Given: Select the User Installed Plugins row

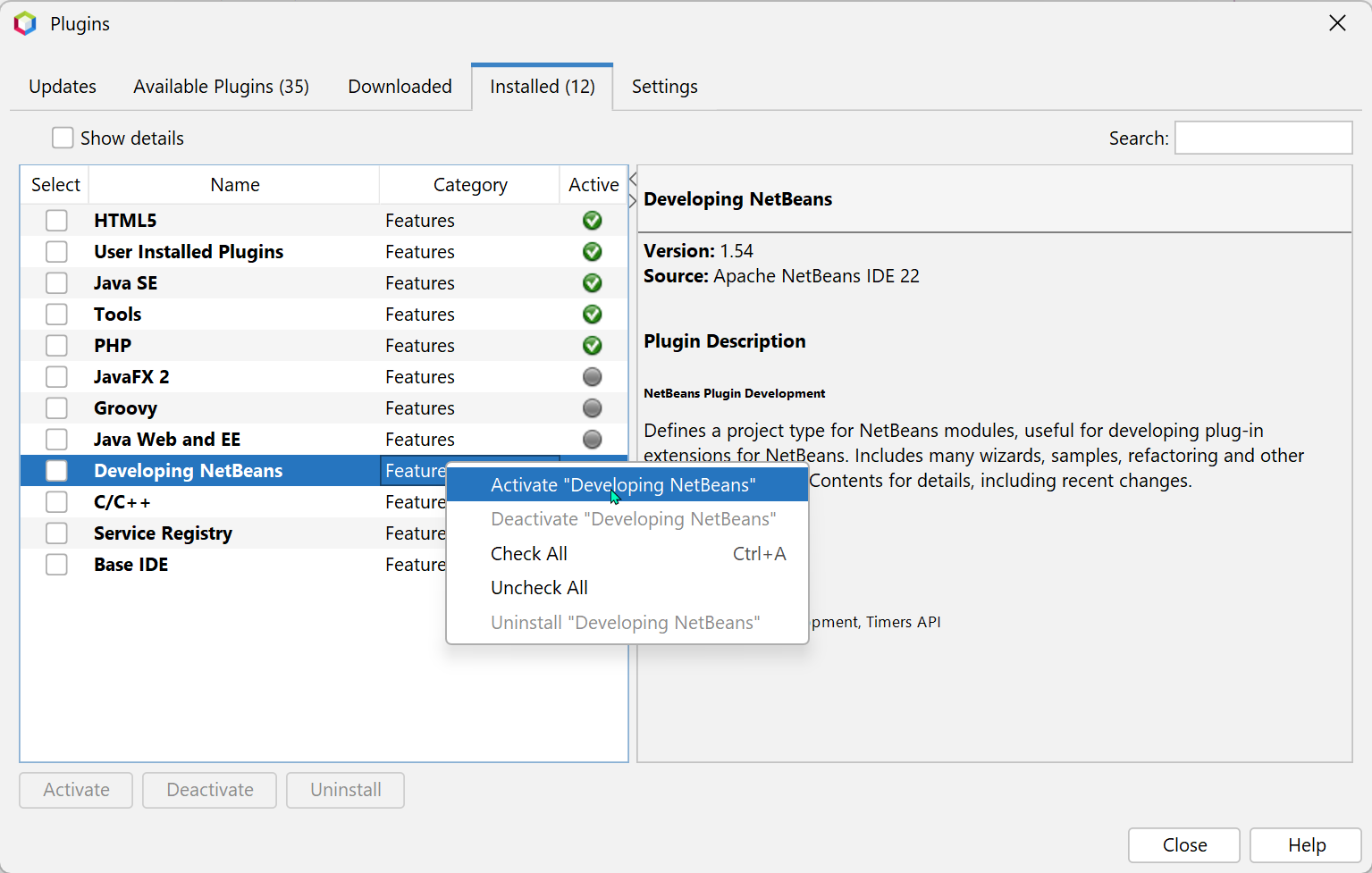Looking at the screenshot, I should 324,252.
